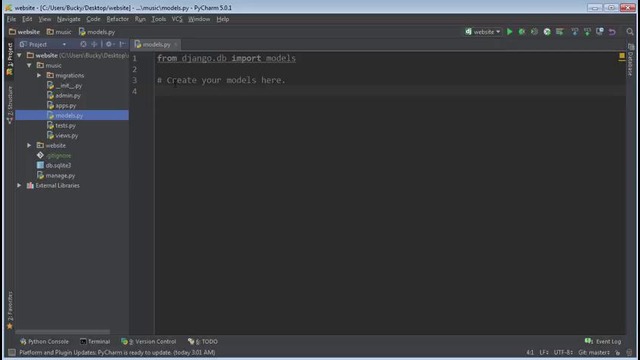Viewport: 640px width, 360px height.
Task: Open the VCS menu
Action: 177,19
